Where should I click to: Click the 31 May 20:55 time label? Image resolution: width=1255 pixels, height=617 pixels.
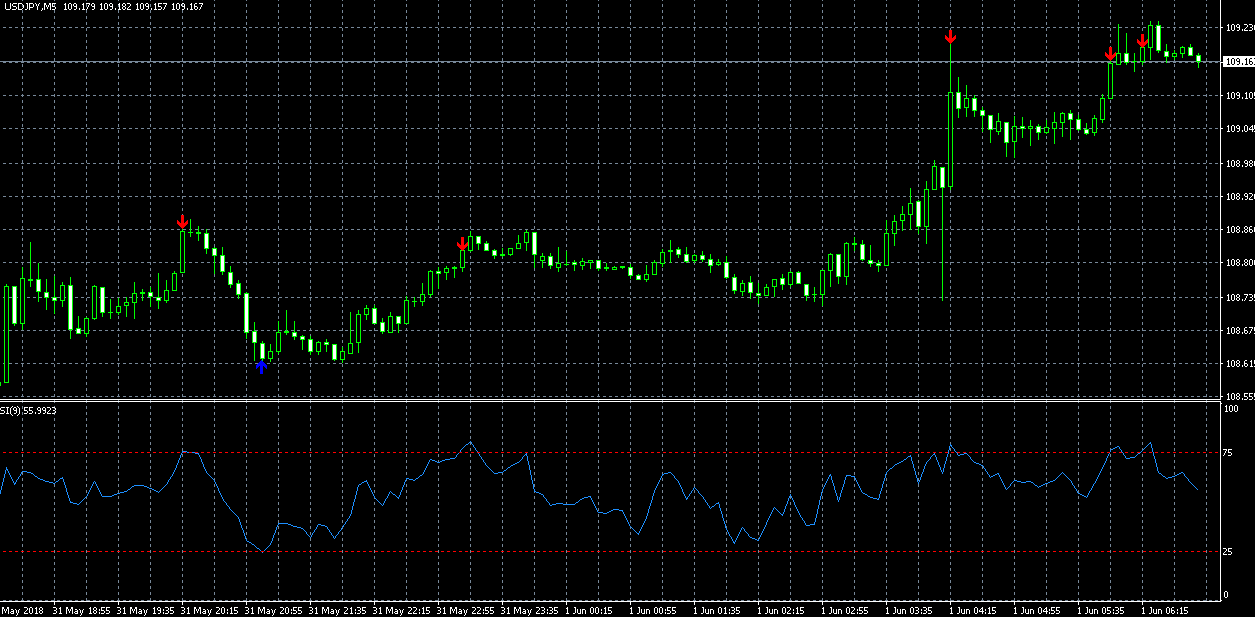(273, 609)
